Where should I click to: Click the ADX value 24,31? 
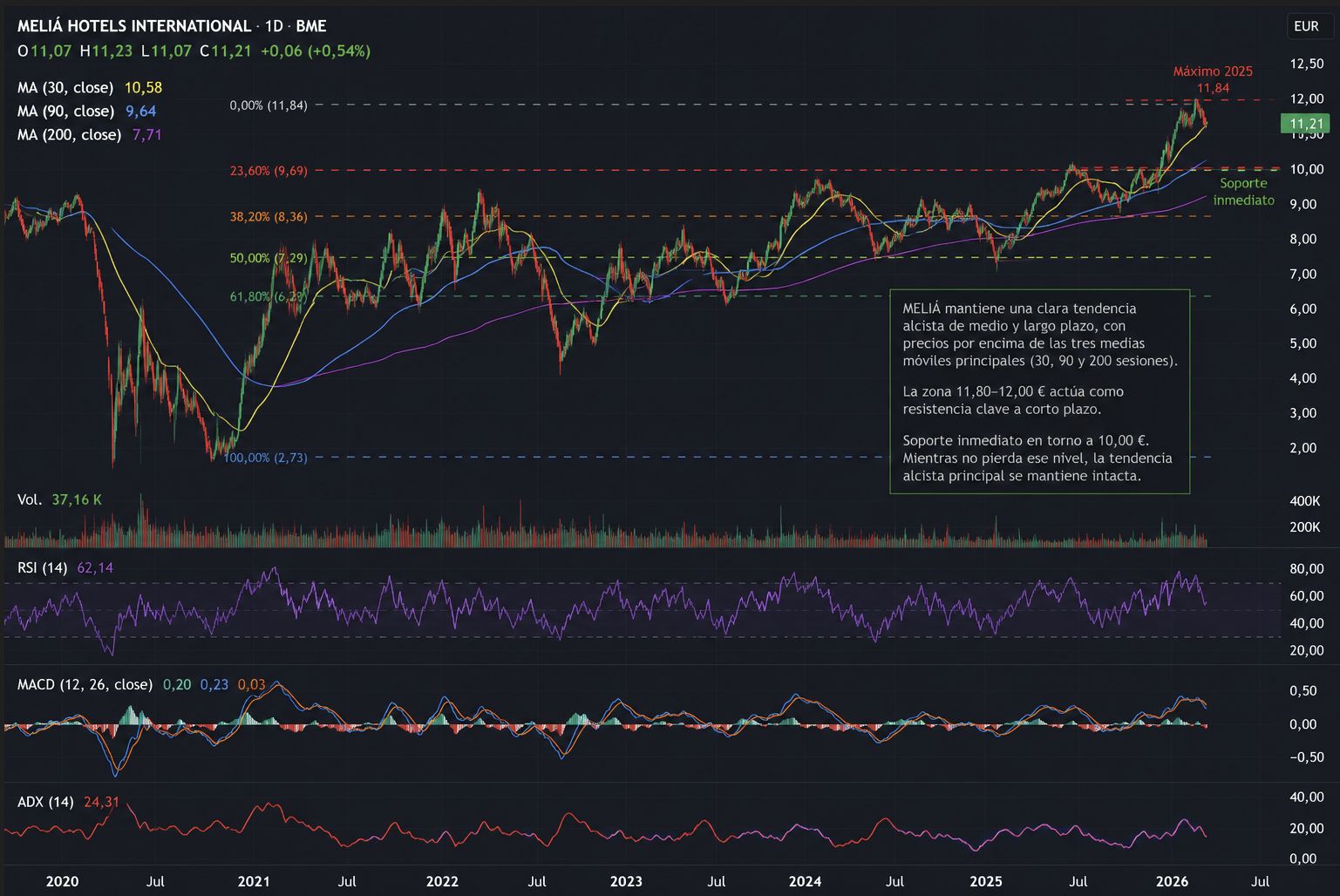[101, 802]
